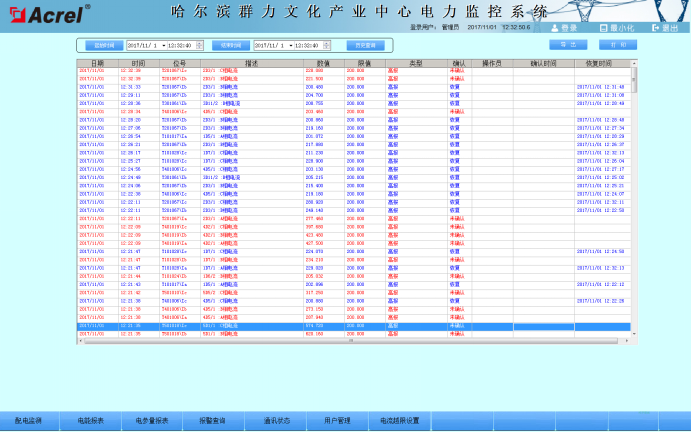Screen dimensions: 691x432
Task: Click the 类型 column header
Action: coord(416,63)
